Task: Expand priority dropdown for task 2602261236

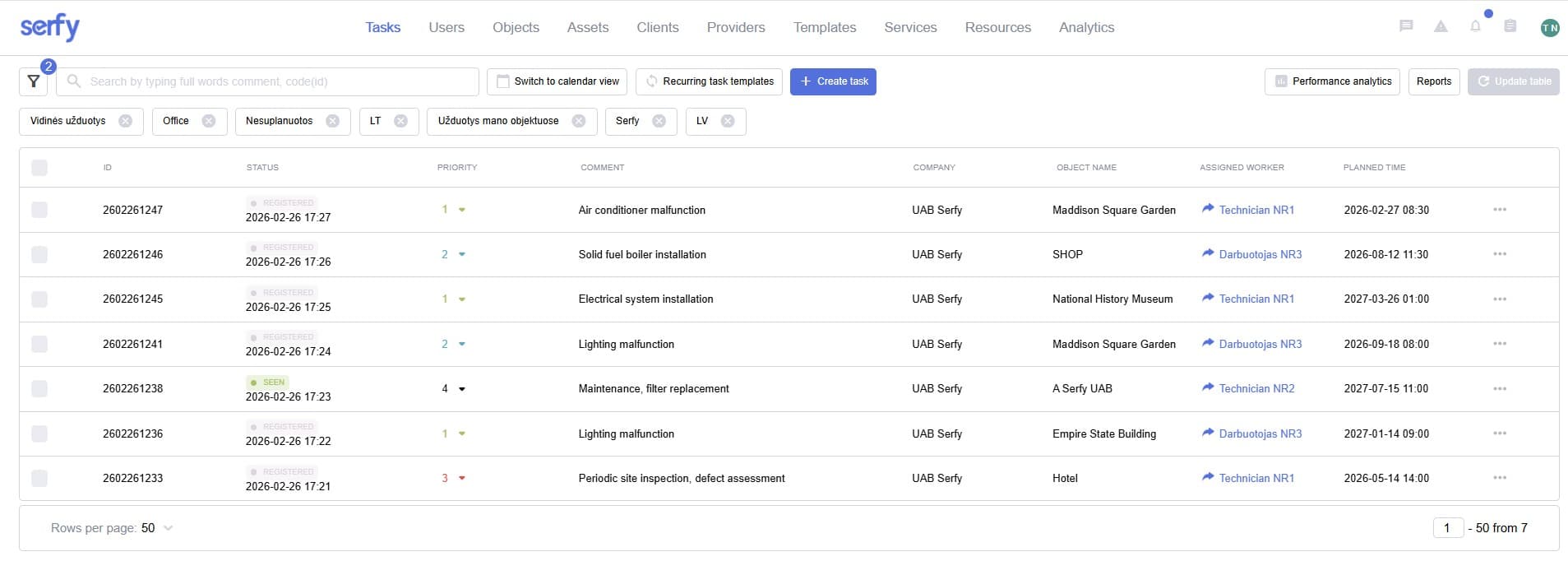Action: [462, 433]
